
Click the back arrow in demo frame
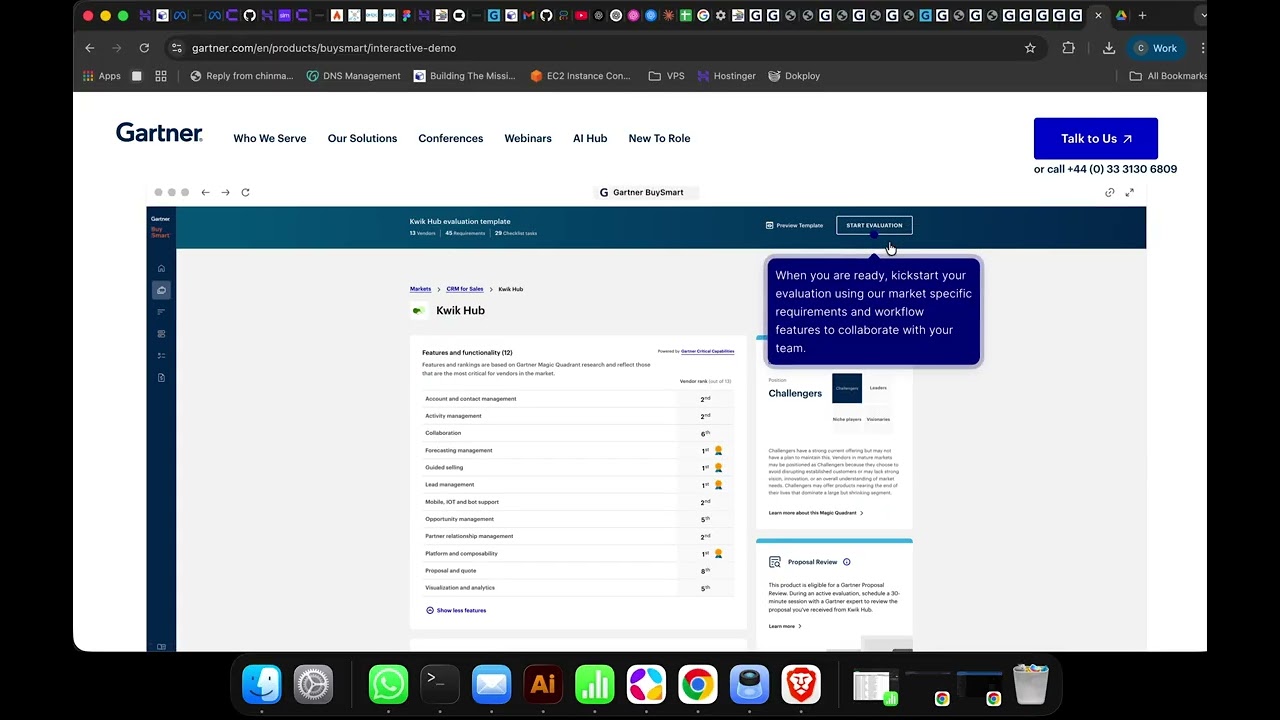(x=205, y=192)
